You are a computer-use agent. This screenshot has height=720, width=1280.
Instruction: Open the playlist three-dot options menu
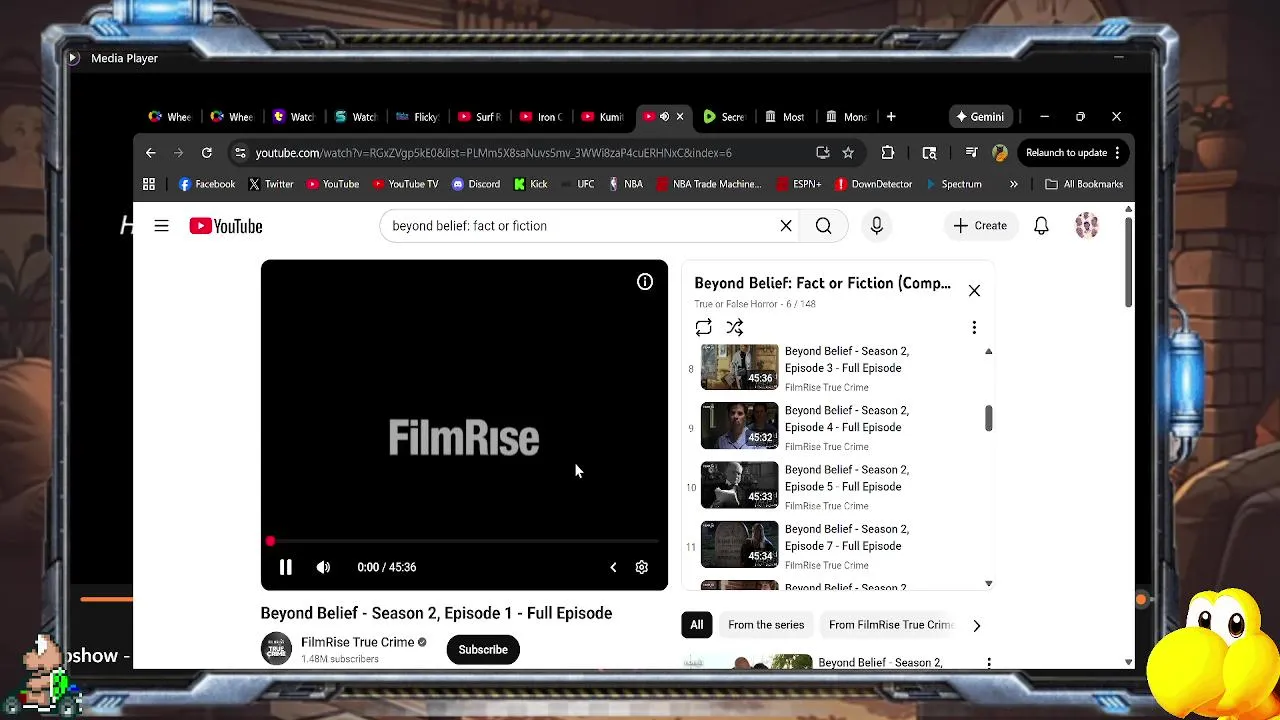click(974, 328)
